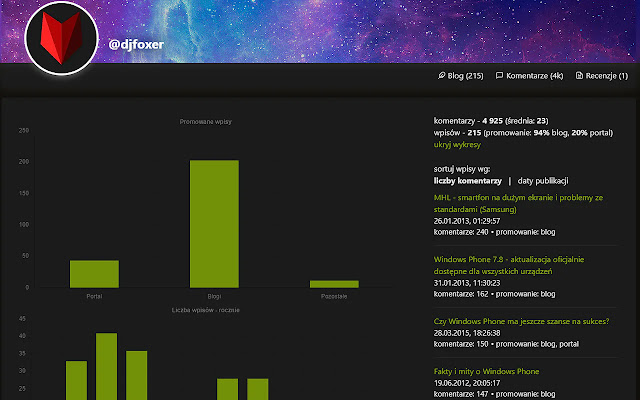Image resolution: width=640 pixels, height=400 pixels.
Task: Click the review document icon next to Recenzje
Action: pyautogui.click(x=579, y=76)
